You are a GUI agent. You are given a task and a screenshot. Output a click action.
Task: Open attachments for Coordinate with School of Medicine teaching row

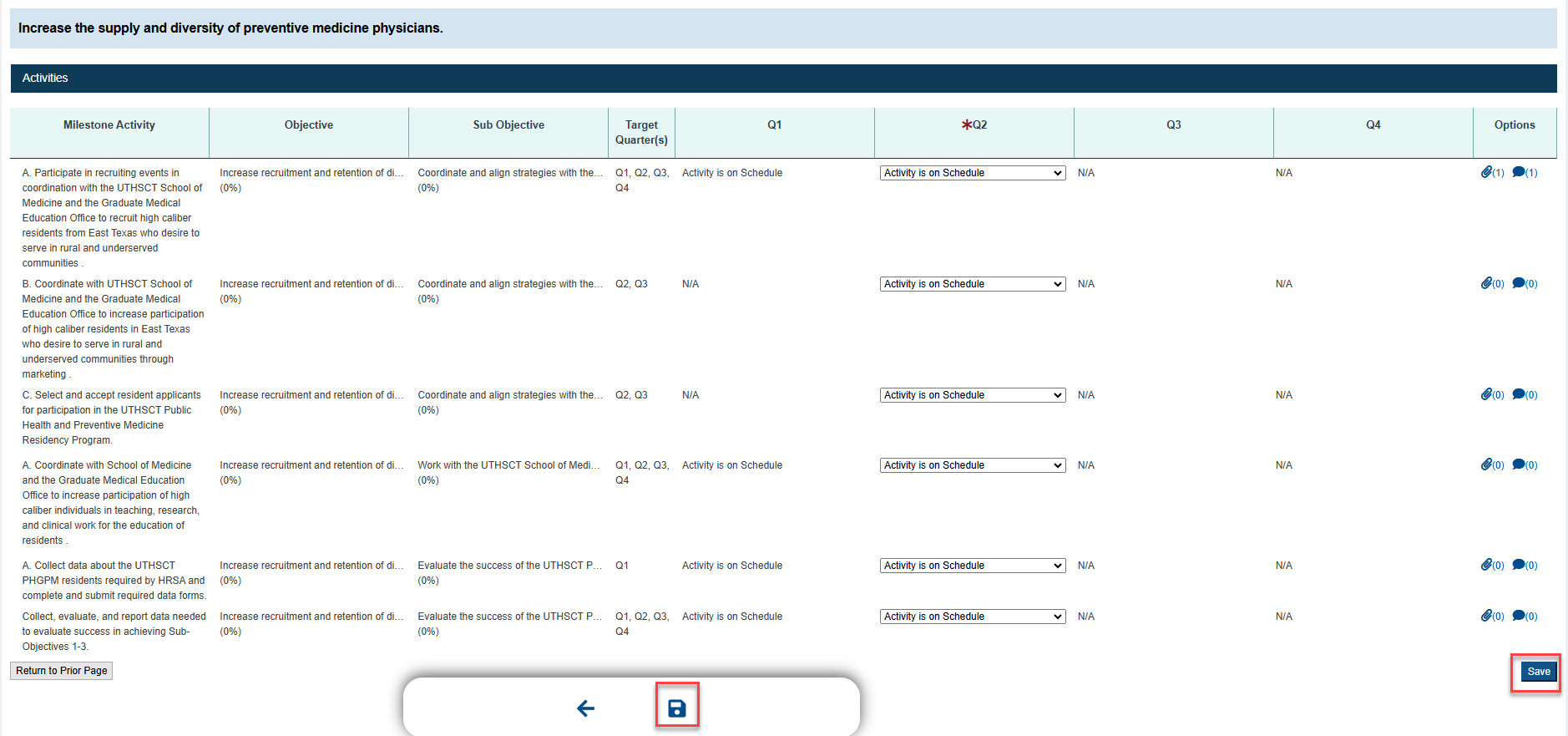point(1492,464)
